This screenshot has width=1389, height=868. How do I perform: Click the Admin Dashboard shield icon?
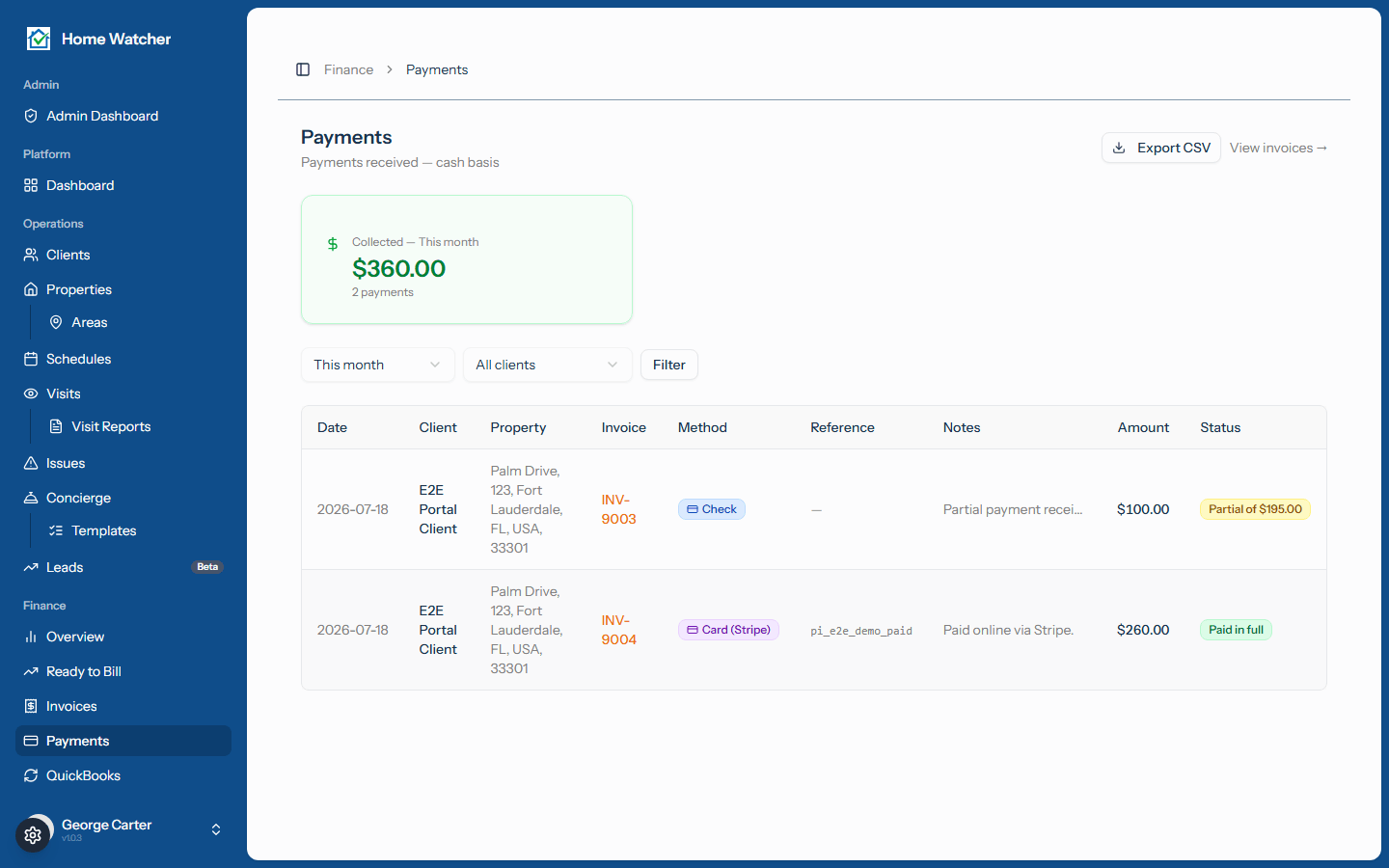click(31, 116)
